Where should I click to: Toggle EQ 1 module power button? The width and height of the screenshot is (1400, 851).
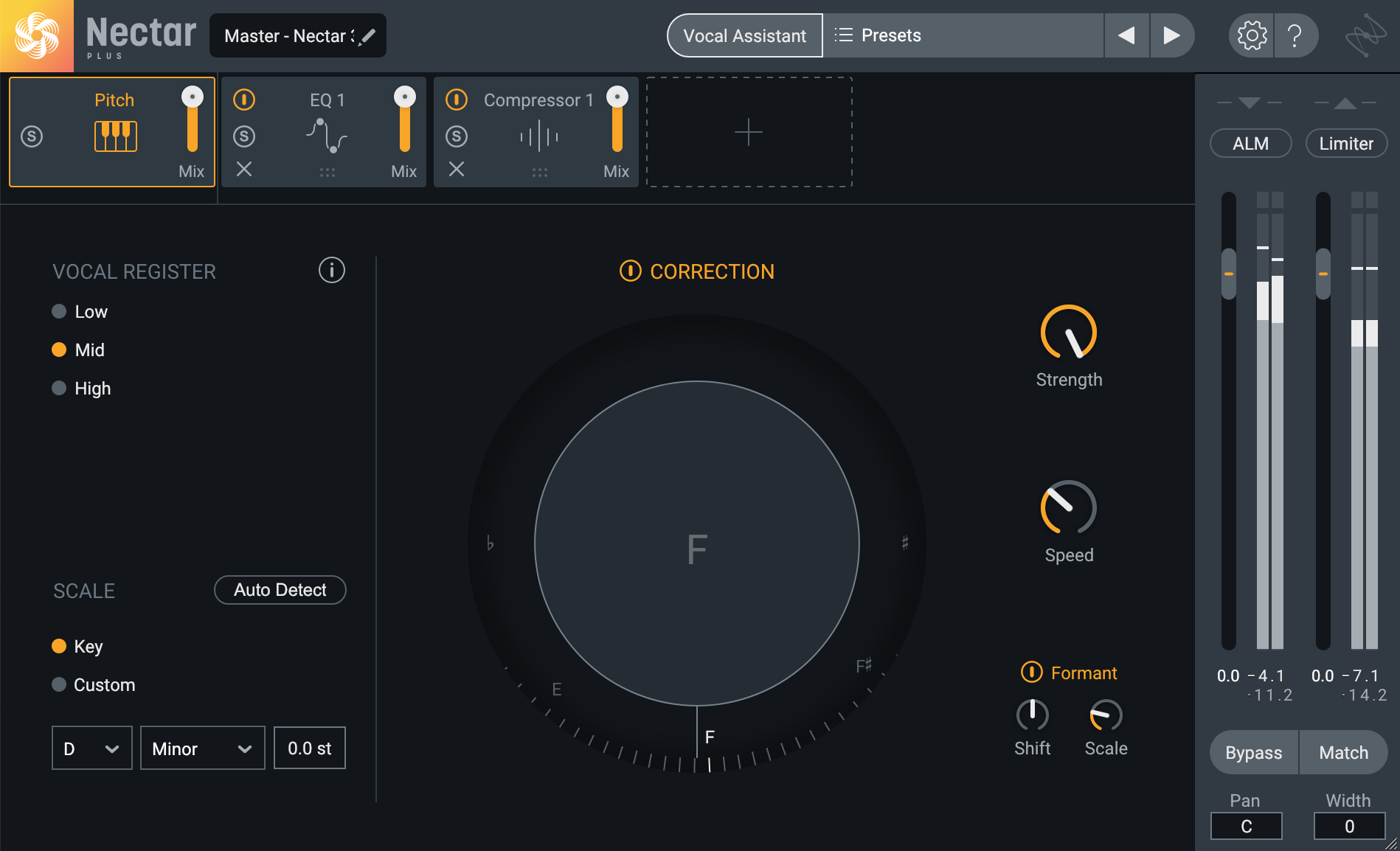(x=244, y=100)
